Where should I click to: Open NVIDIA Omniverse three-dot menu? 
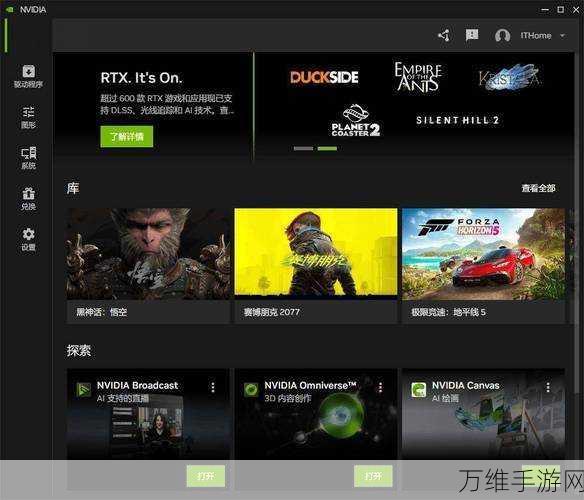(x=380, y=387)
